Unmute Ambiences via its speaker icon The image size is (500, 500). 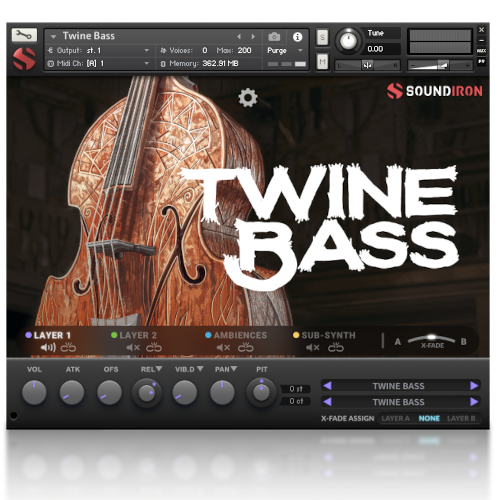pyautogui.click(x=223, y=348)
